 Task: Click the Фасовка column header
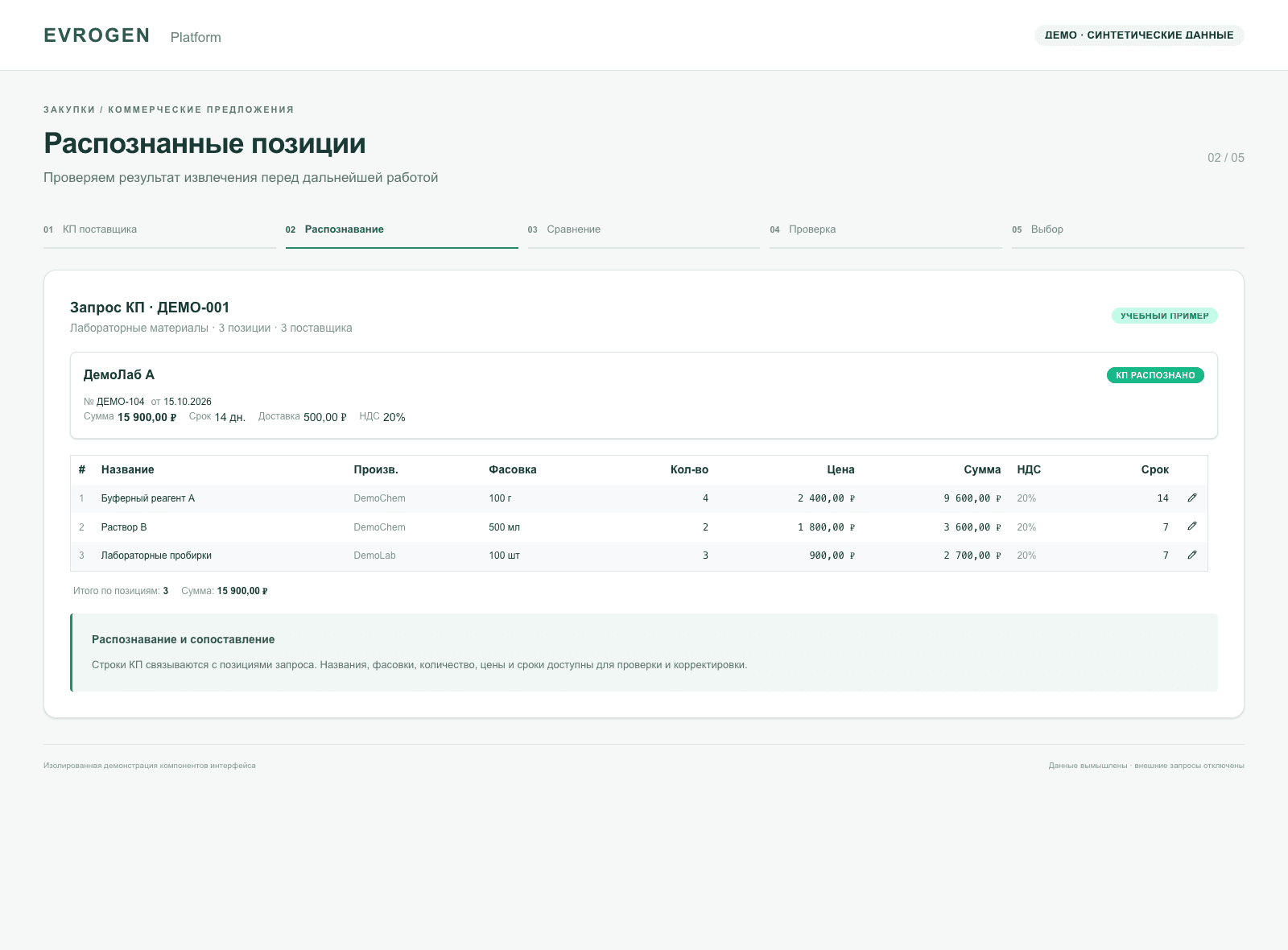coord(513,469)
